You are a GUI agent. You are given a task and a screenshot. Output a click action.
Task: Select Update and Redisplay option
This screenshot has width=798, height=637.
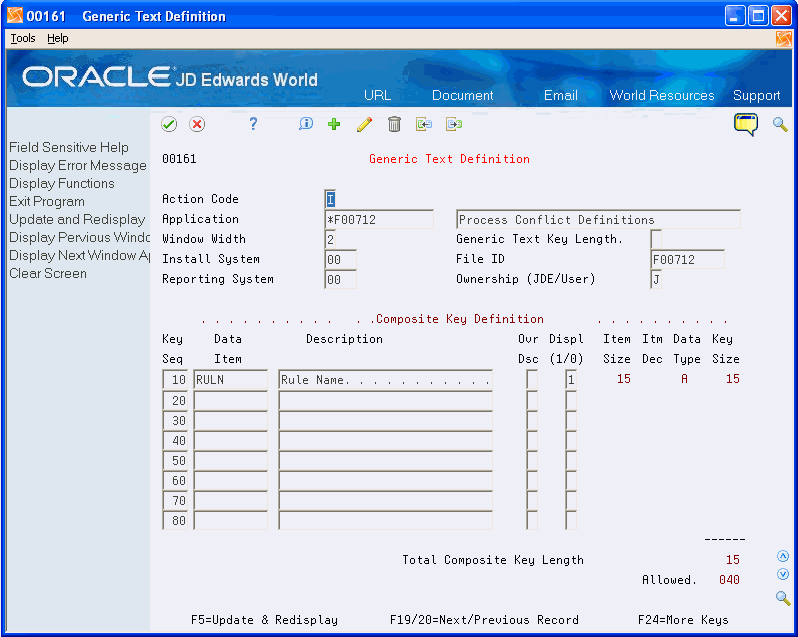point(77,219)
